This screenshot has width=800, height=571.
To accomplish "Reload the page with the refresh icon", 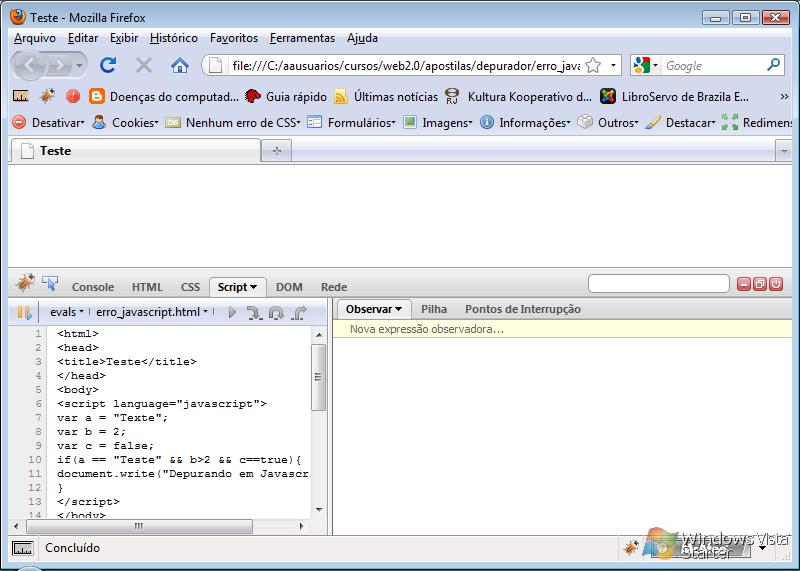I will point(108,65).
